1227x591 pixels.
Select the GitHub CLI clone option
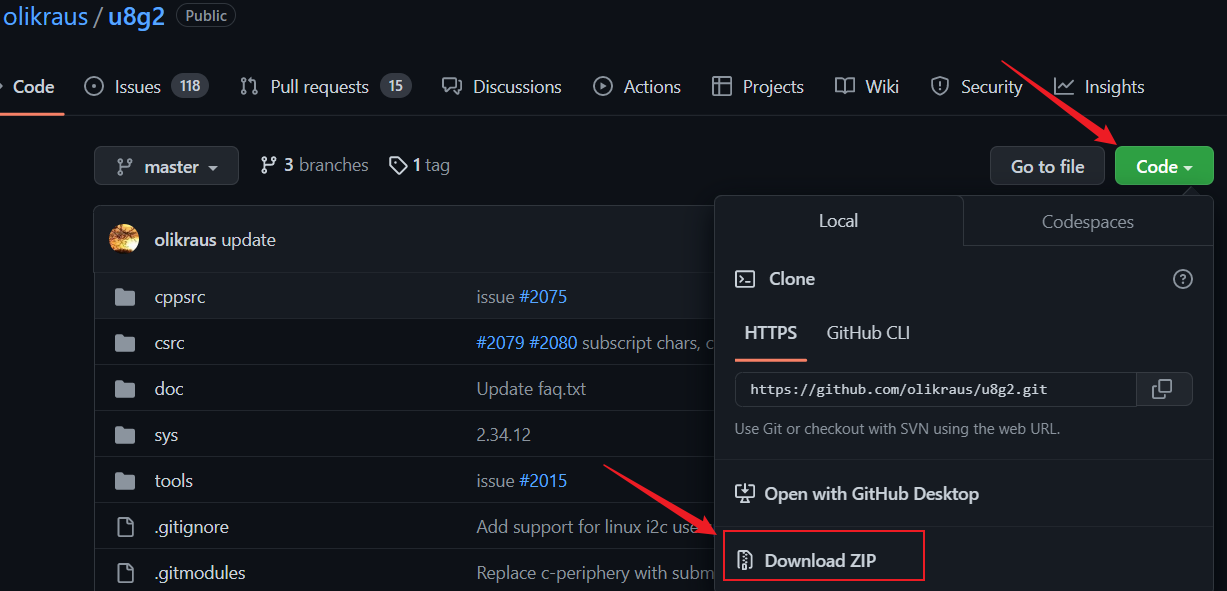click(868, 333)
